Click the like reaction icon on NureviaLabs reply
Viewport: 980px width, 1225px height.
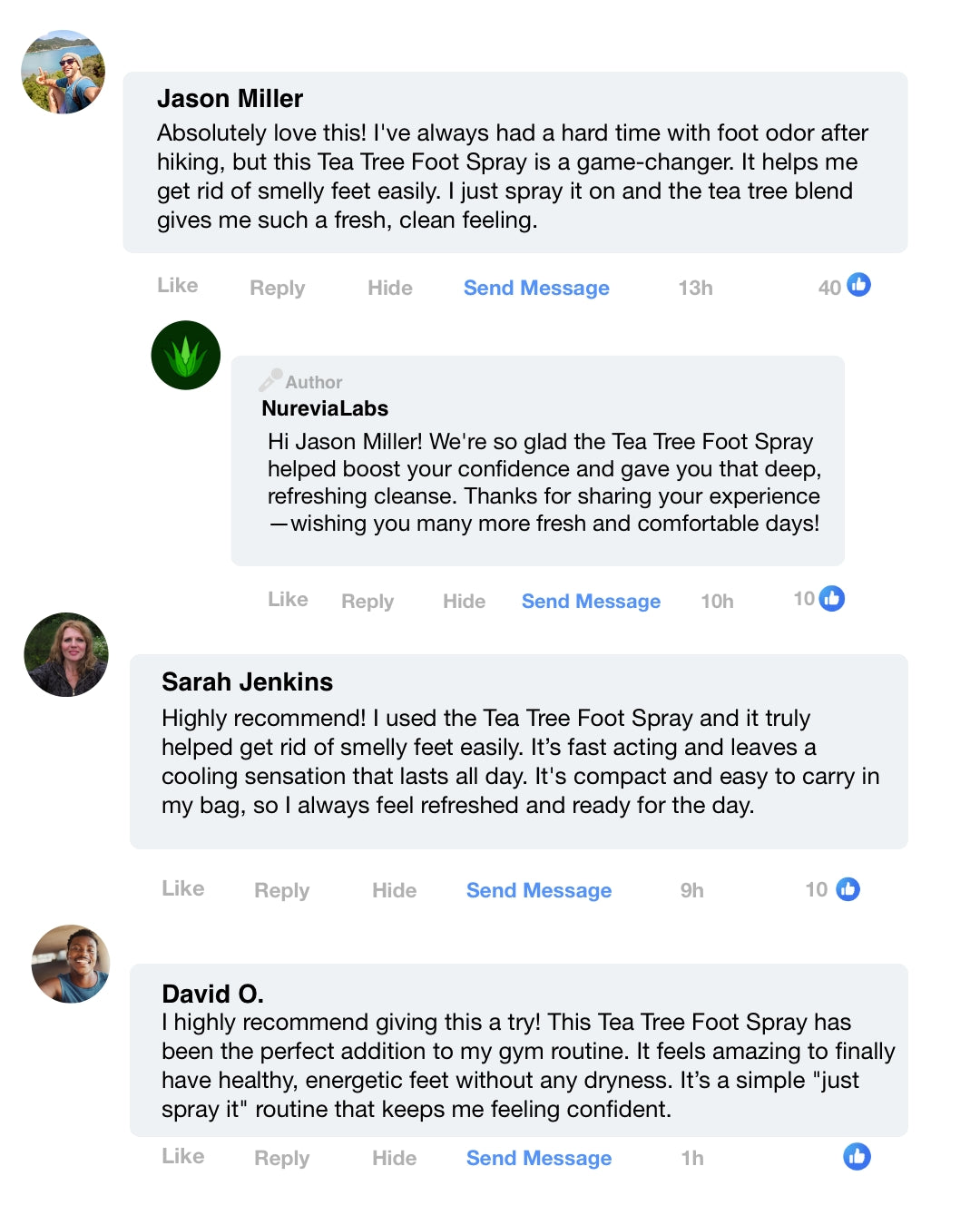coord(831,599)
